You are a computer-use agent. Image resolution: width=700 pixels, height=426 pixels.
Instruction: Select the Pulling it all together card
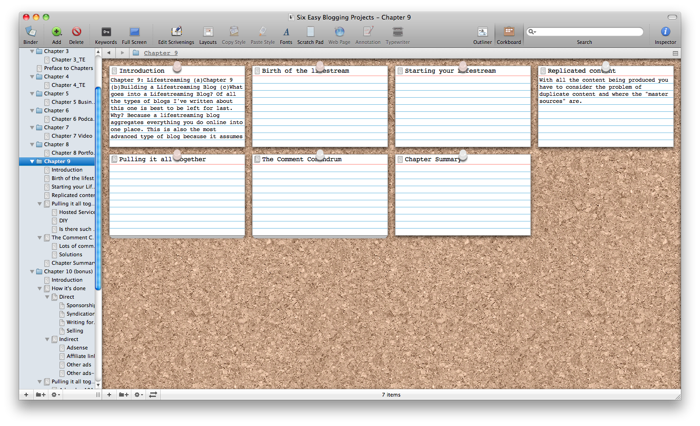(177, 195)
